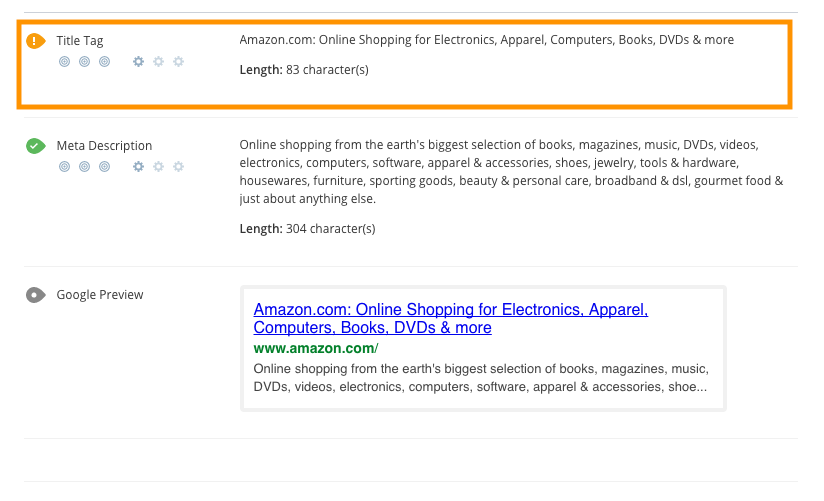This screenshot has width=824, height=501.
Task: Click middle faded gear icon under Title Tag
Action: 158,62
